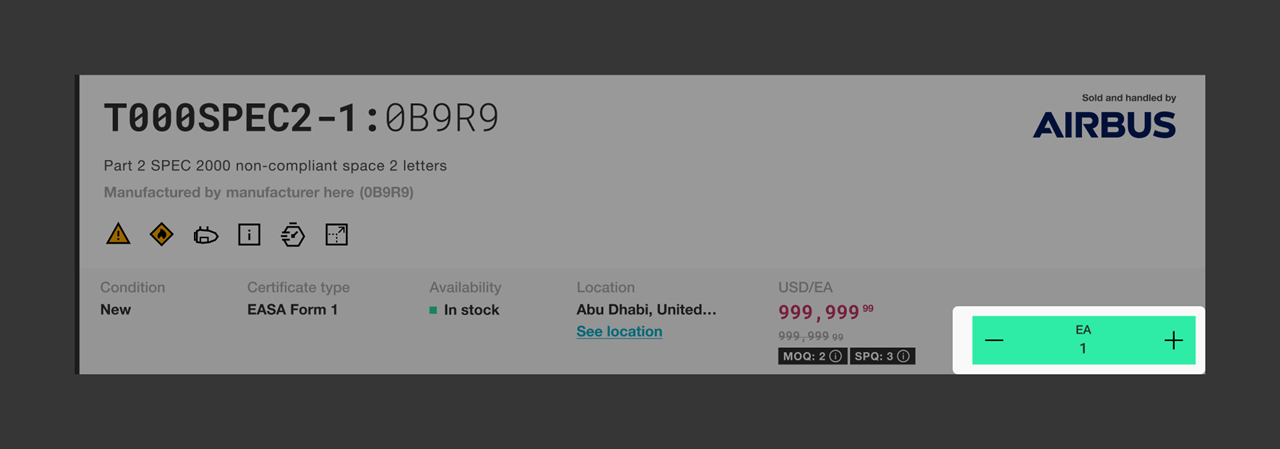Click the EASA Form 1 certificate type
The width and height of the screenshot is (1280, 449).
pos(292,309)
